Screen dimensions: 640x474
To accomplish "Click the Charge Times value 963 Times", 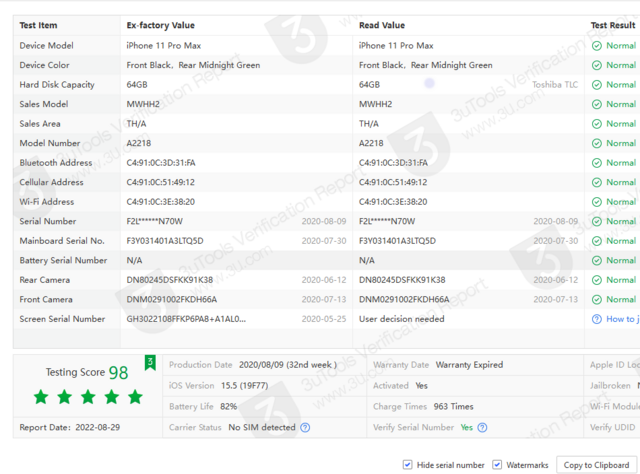I will point(453,407).
